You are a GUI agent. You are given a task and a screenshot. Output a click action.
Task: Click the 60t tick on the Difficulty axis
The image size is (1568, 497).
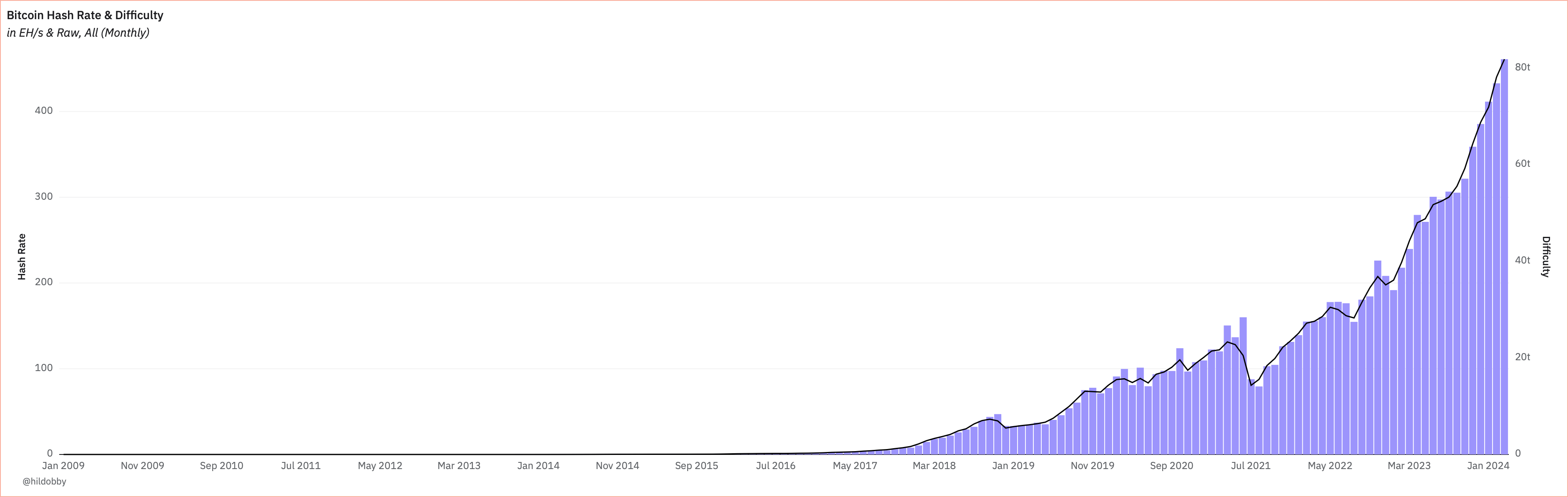pos(1523,163)
